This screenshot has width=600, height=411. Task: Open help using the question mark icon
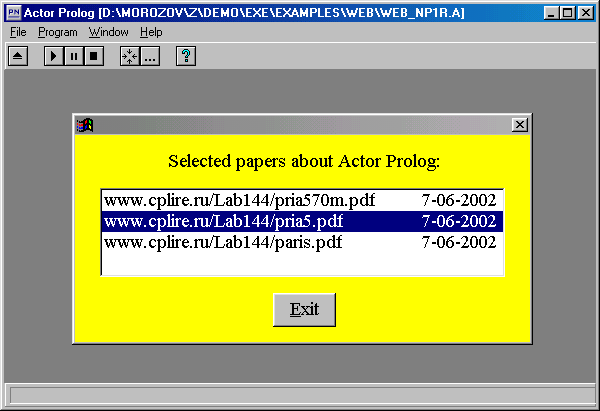click(186, 56)
